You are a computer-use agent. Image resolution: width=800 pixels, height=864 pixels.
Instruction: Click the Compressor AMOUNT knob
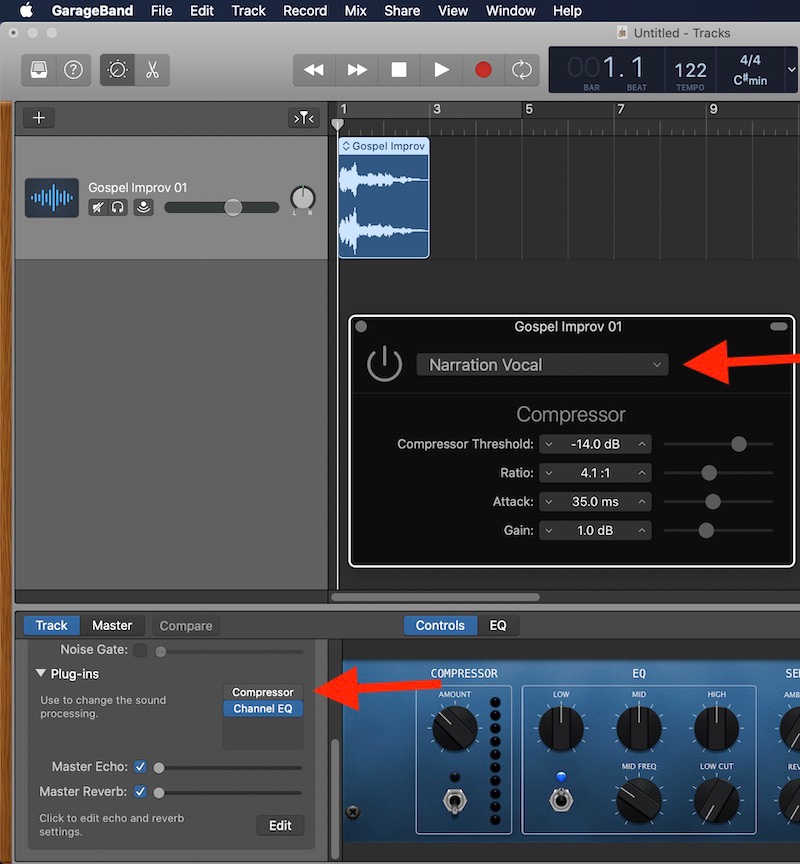[x=455, y=728]
